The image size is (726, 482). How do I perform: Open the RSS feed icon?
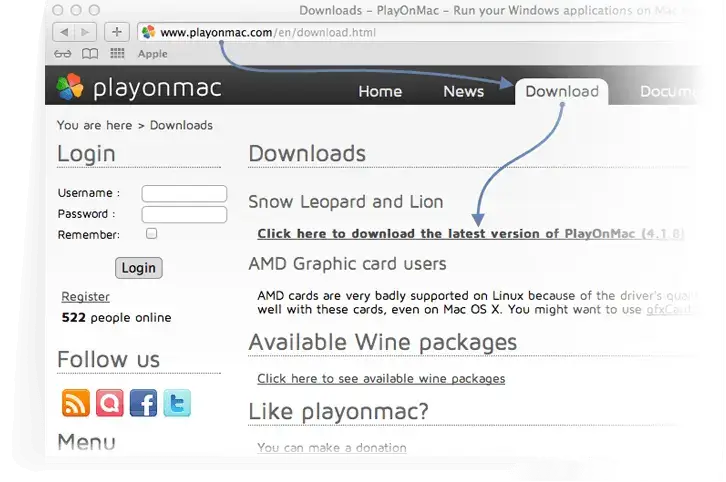click(75, 403)
